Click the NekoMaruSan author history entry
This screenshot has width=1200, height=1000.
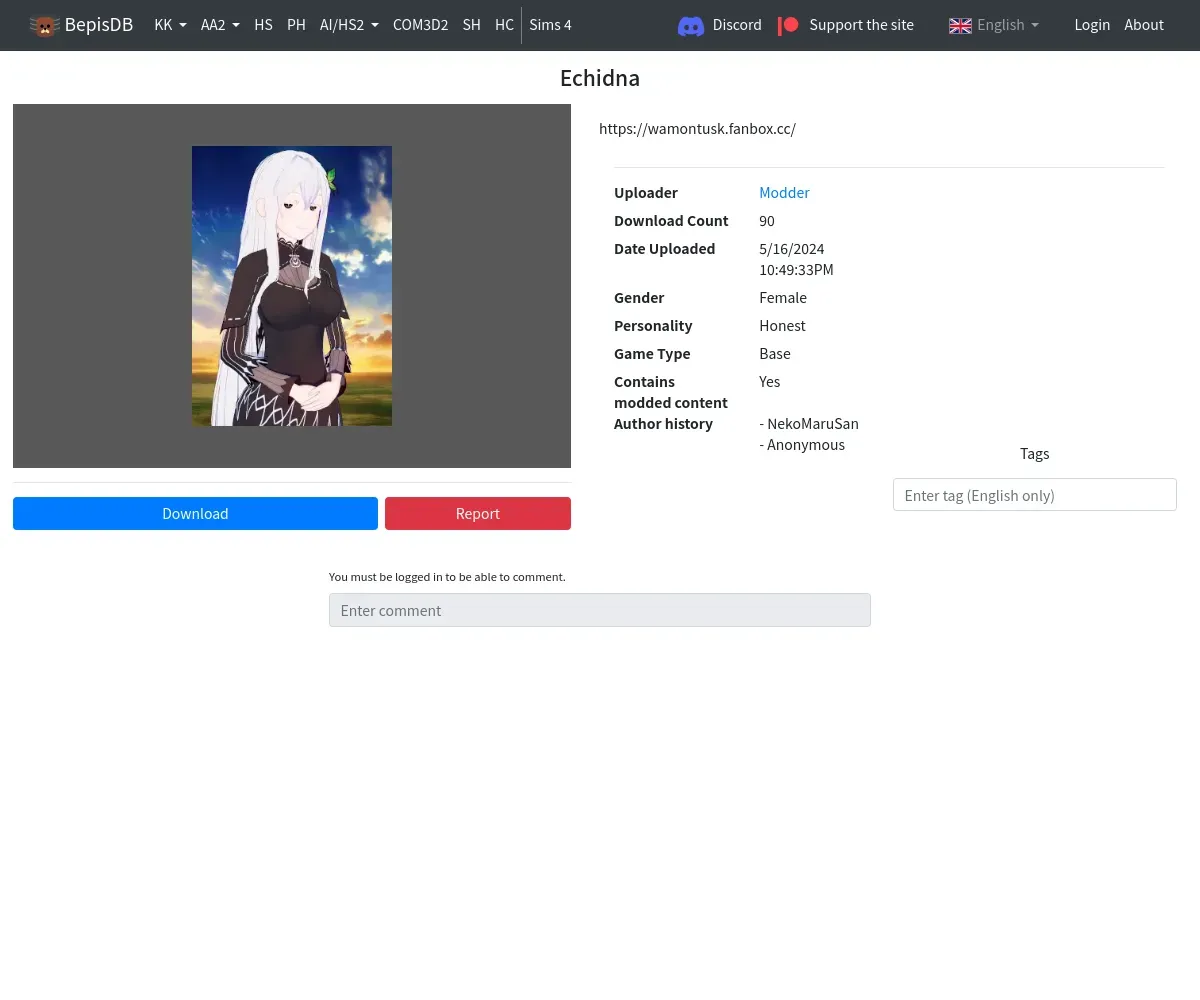tap(809, 424)
